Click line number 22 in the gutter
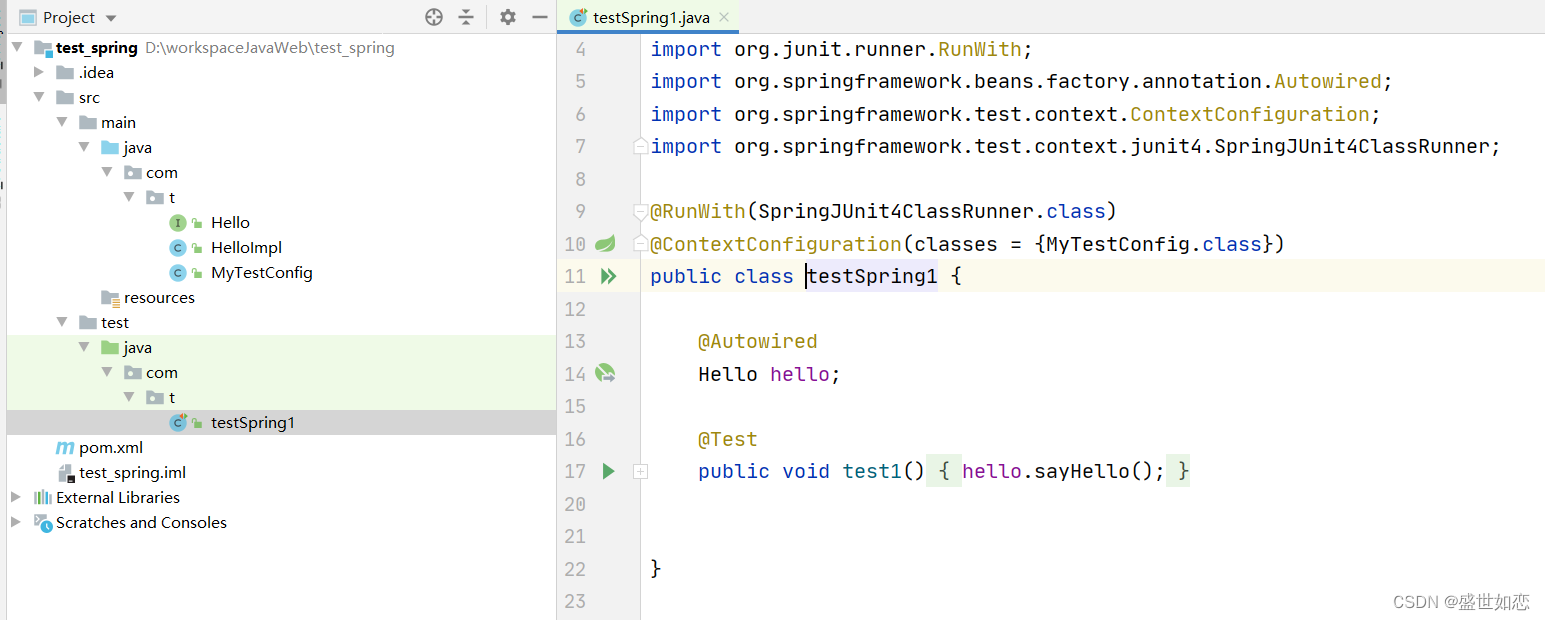 tap(575, 569)
